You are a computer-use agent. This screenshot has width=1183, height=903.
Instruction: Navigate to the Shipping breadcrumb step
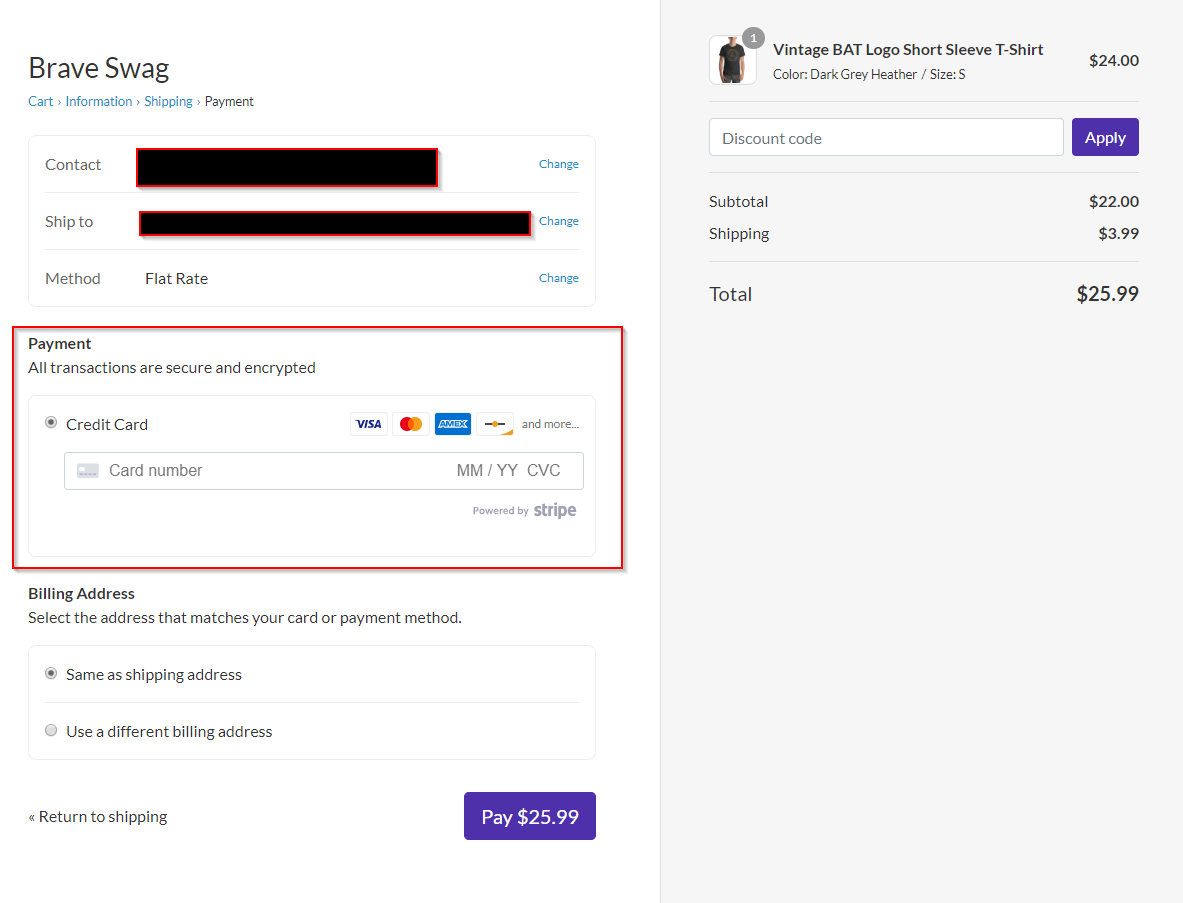pyautogui.click(x=168, y=101)
